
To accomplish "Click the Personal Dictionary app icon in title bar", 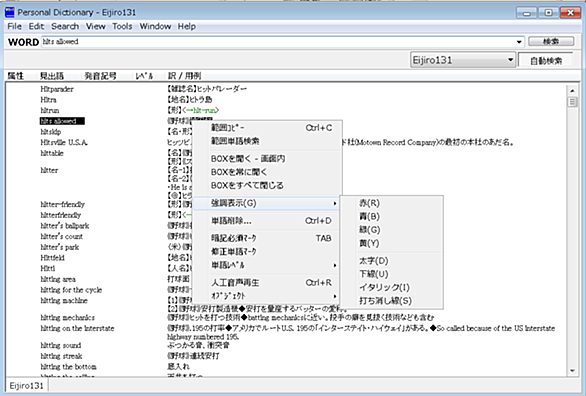I will [10, 12].
